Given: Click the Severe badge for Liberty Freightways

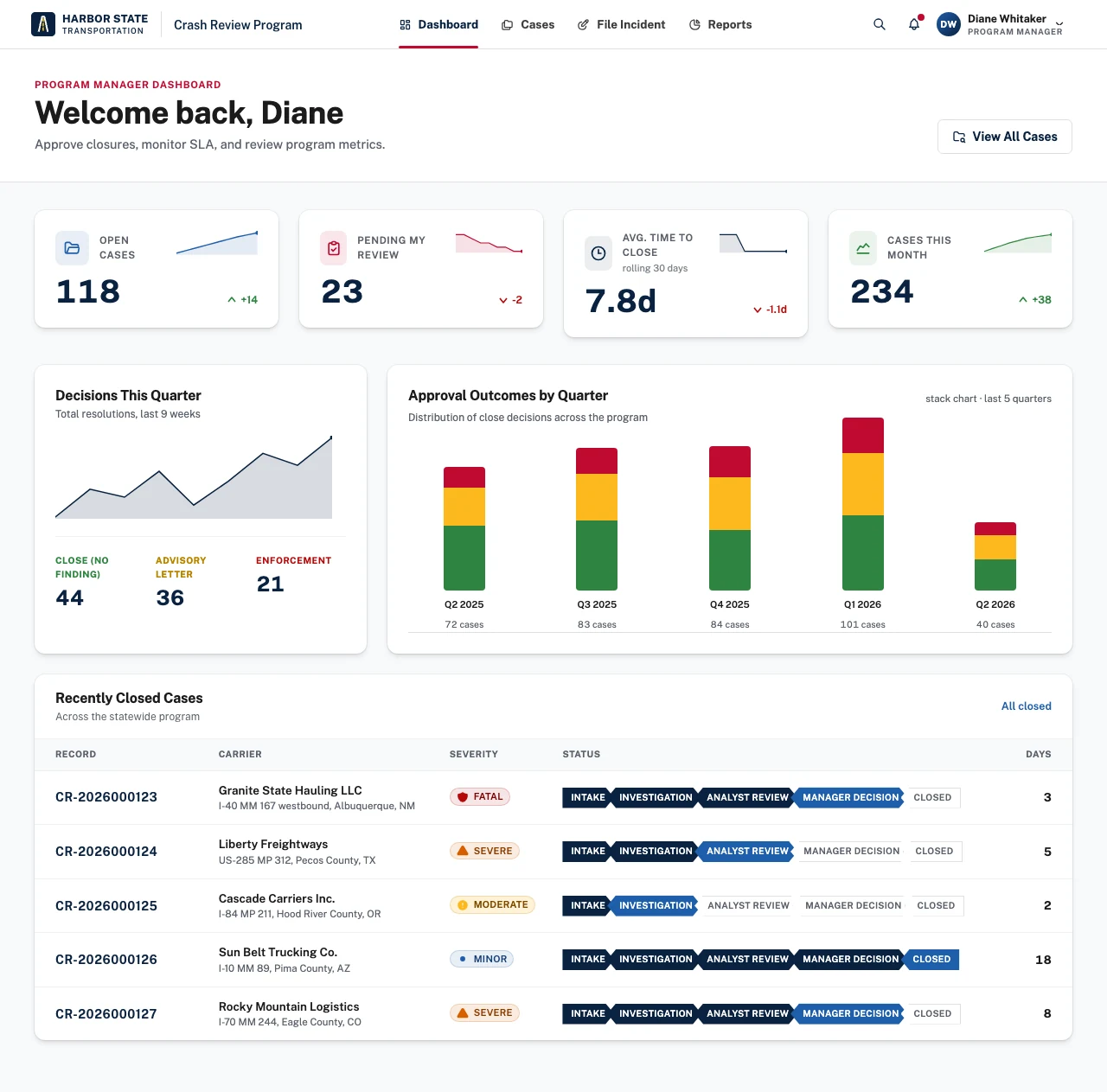Looking at the screenshot, I should [484, 851].
